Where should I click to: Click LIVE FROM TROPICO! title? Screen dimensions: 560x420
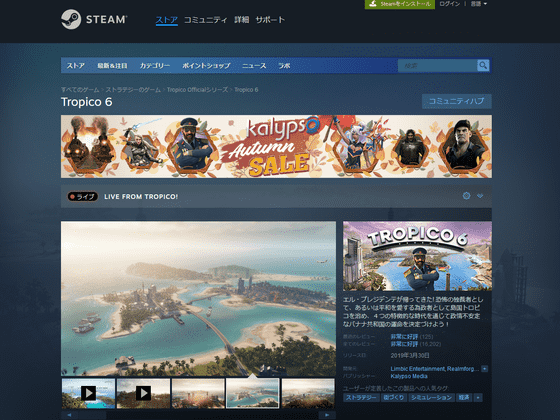[x=141, y=196]
